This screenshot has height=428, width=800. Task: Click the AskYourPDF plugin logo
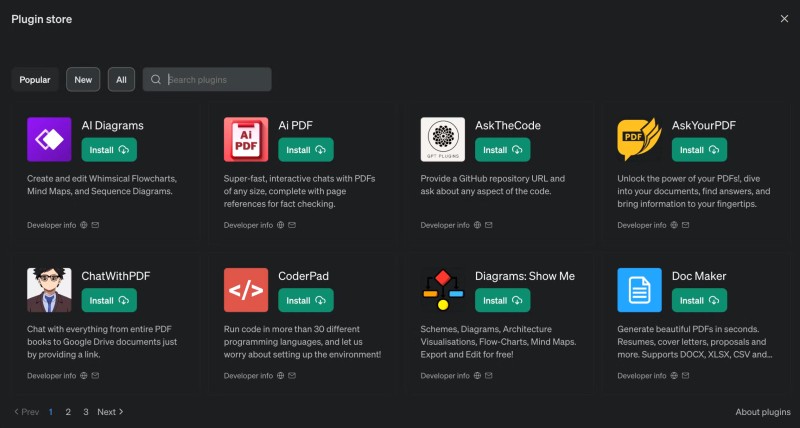pyautogui.click(x=639, y=139)
